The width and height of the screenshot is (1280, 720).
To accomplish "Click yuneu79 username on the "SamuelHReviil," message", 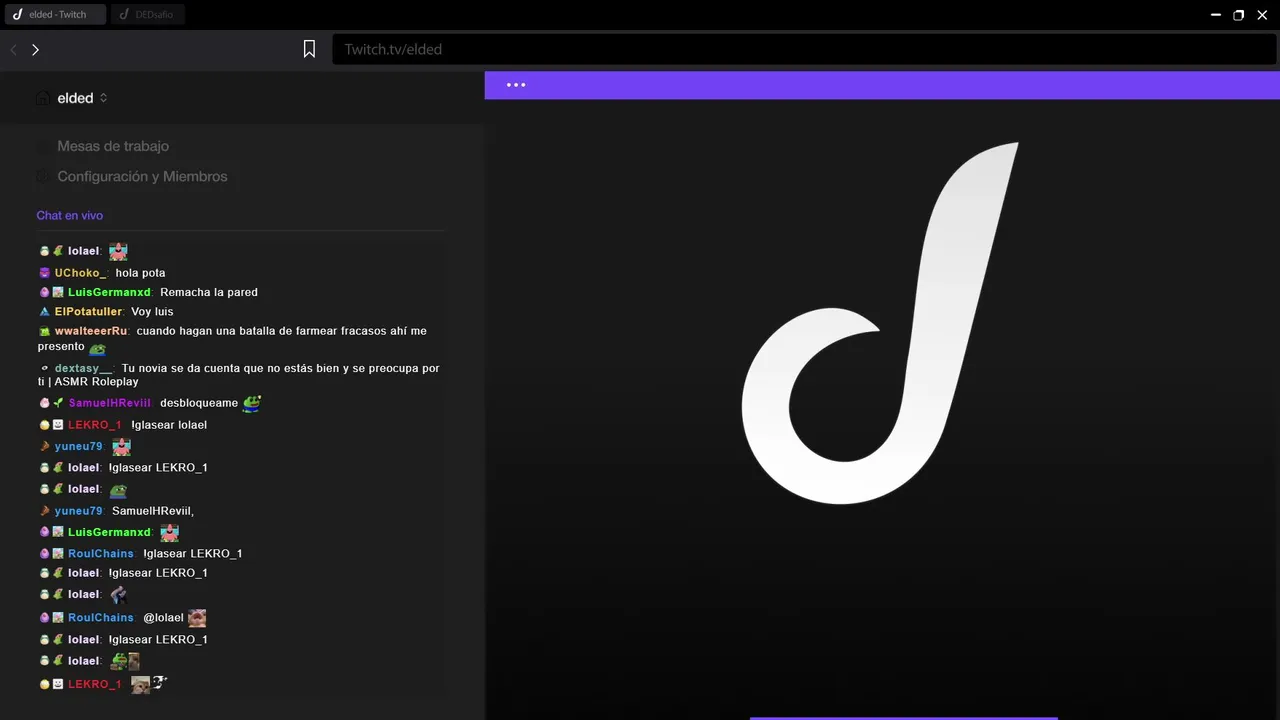I will point(79,511).
